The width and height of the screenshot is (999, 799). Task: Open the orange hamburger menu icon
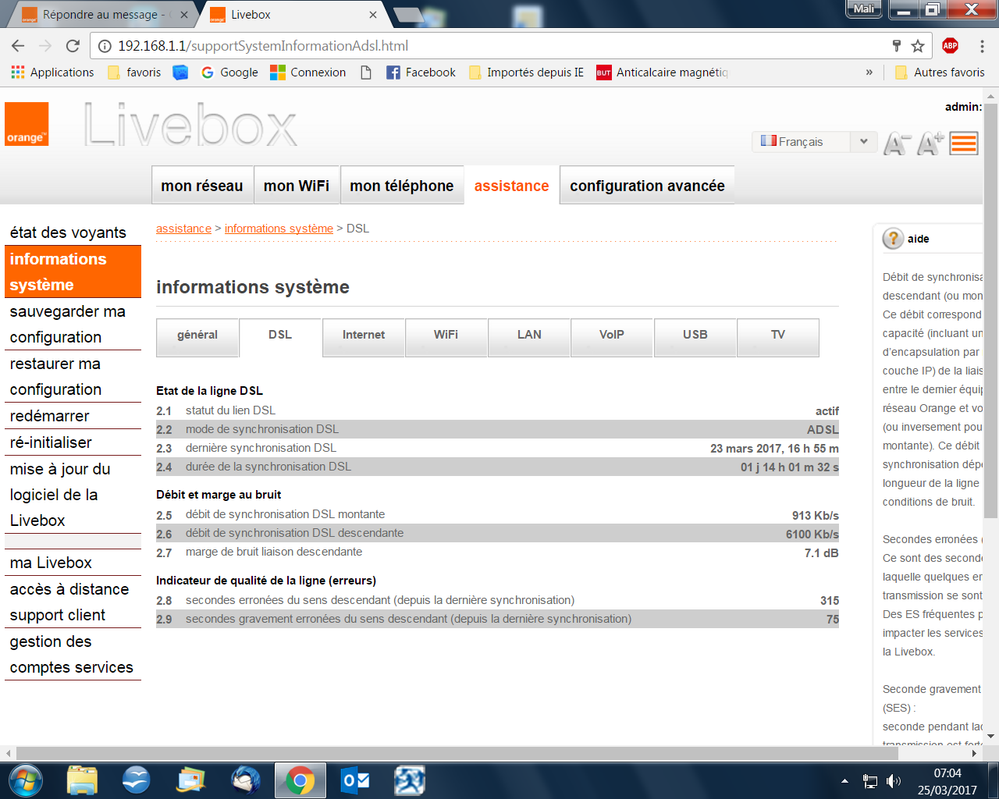963,143
